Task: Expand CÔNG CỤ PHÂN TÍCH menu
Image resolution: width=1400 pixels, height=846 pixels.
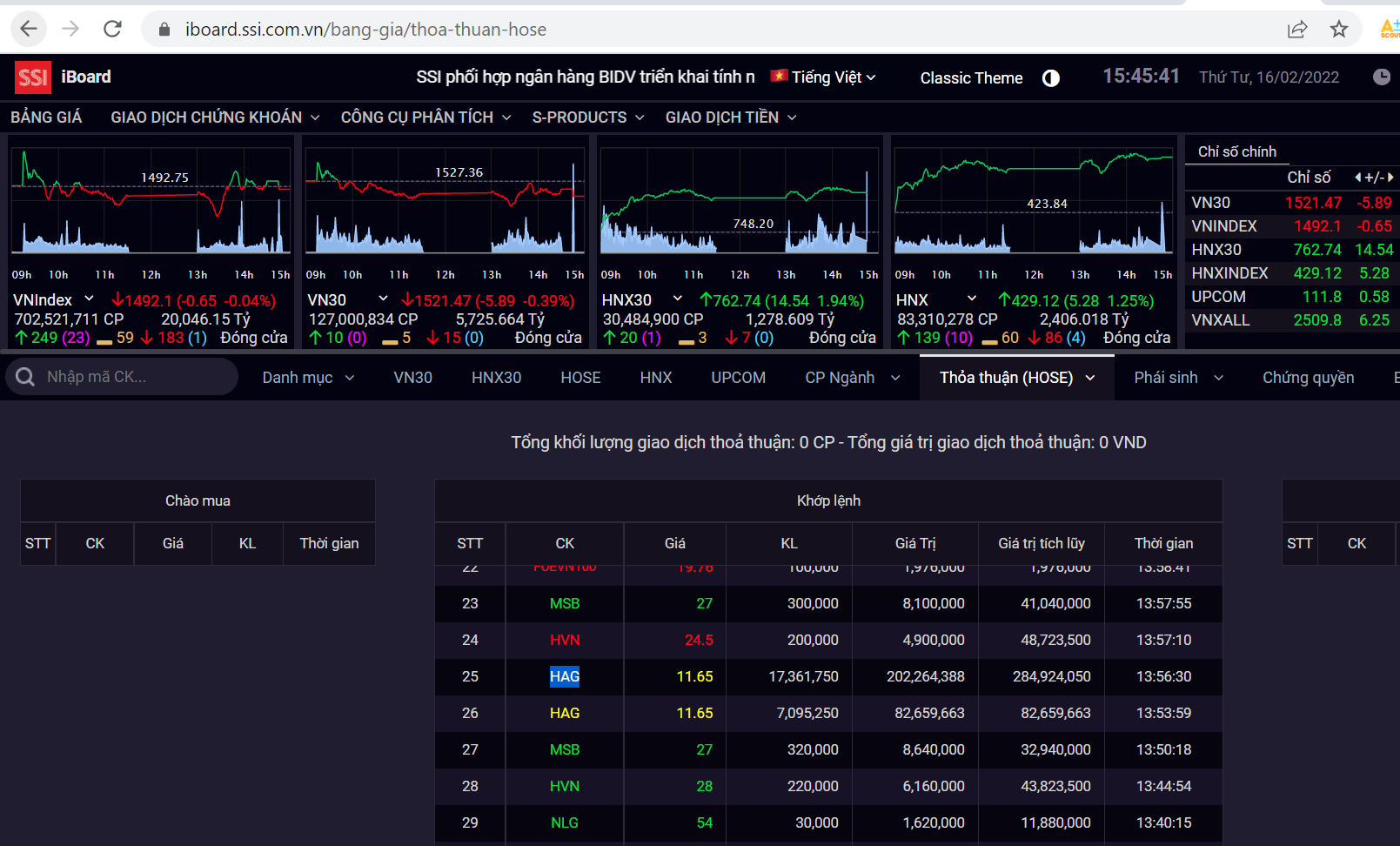Action: click(425, 117)
